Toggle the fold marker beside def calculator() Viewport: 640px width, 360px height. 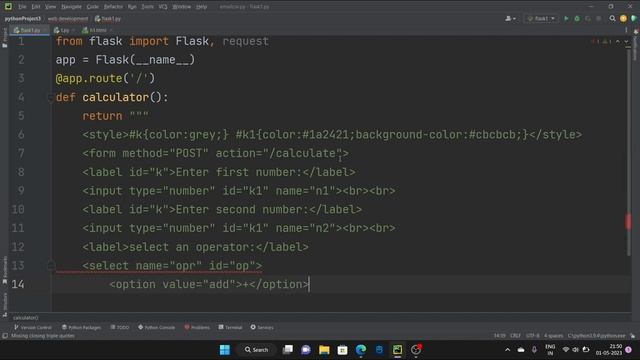click(x=51, y=98)
